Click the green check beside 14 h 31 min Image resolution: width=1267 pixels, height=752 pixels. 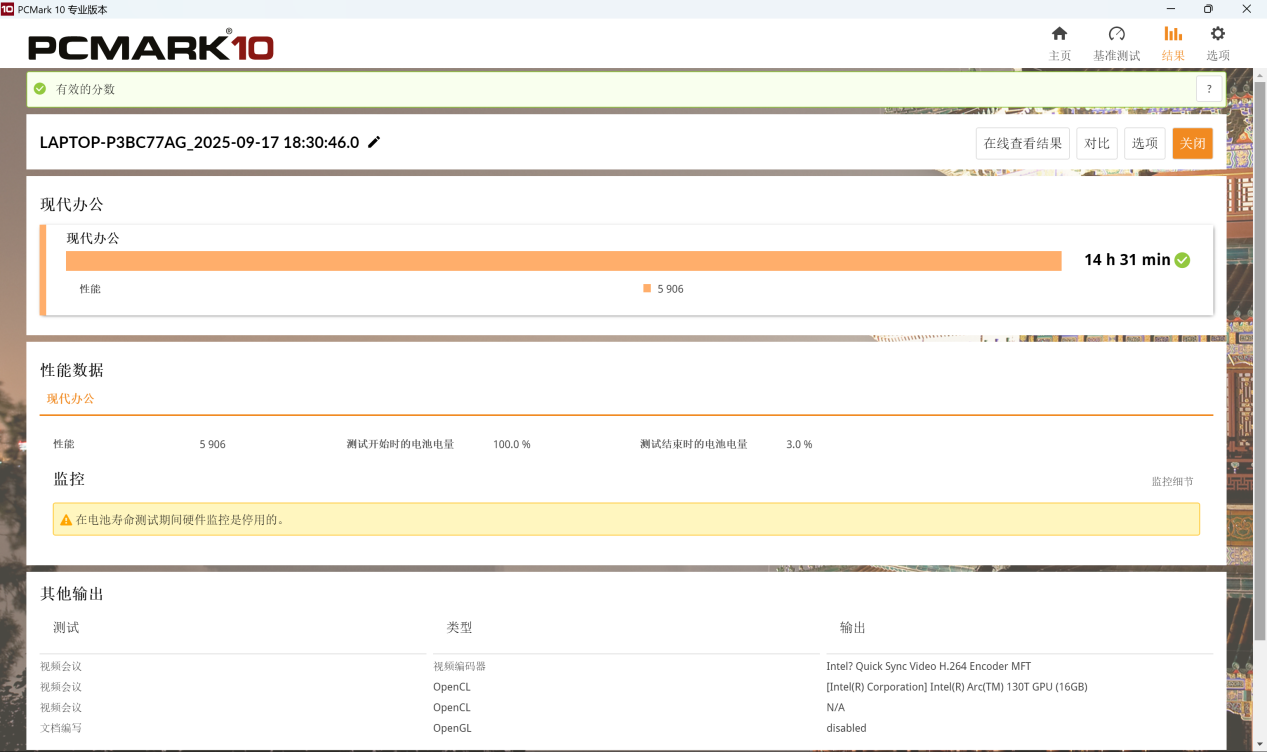pos(1182,260)
